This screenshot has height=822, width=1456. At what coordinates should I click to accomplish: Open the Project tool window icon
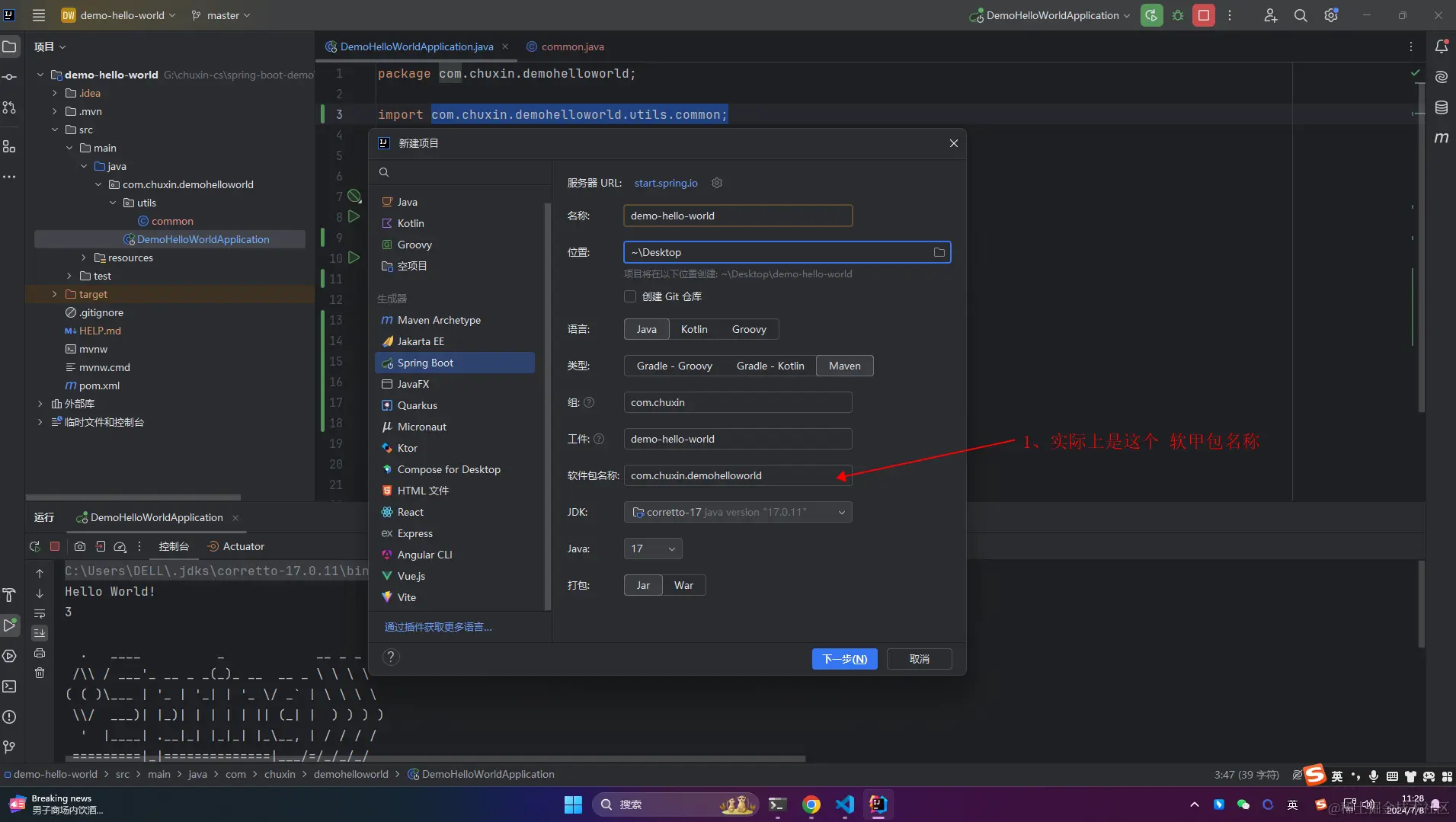9,46
